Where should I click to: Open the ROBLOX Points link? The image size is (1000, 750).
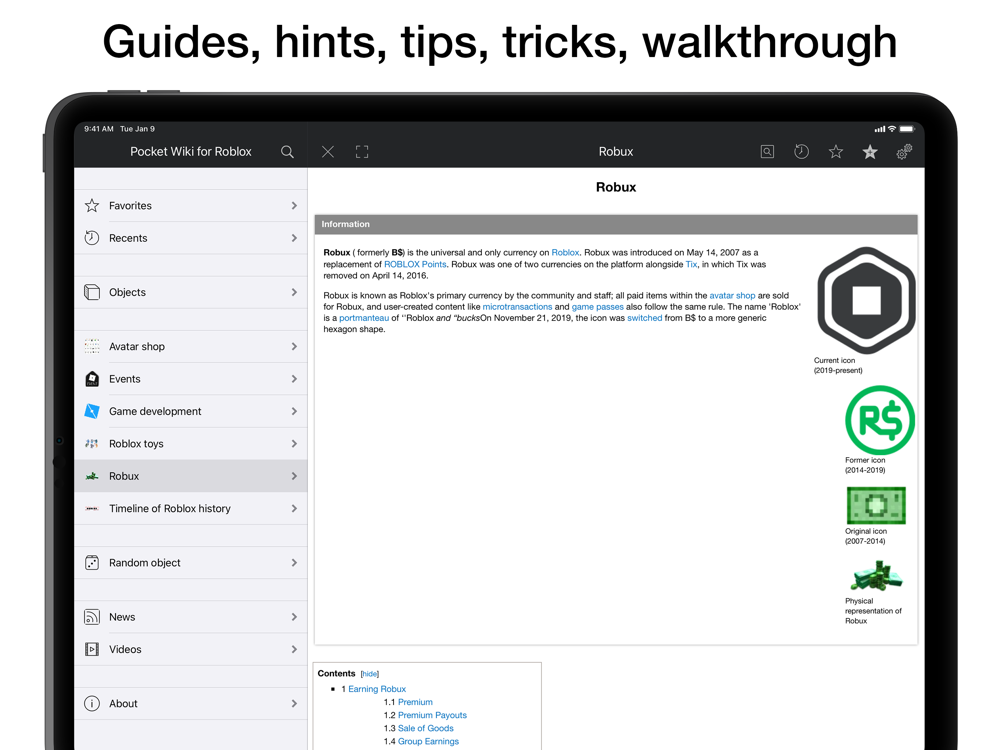coord(415,264)
